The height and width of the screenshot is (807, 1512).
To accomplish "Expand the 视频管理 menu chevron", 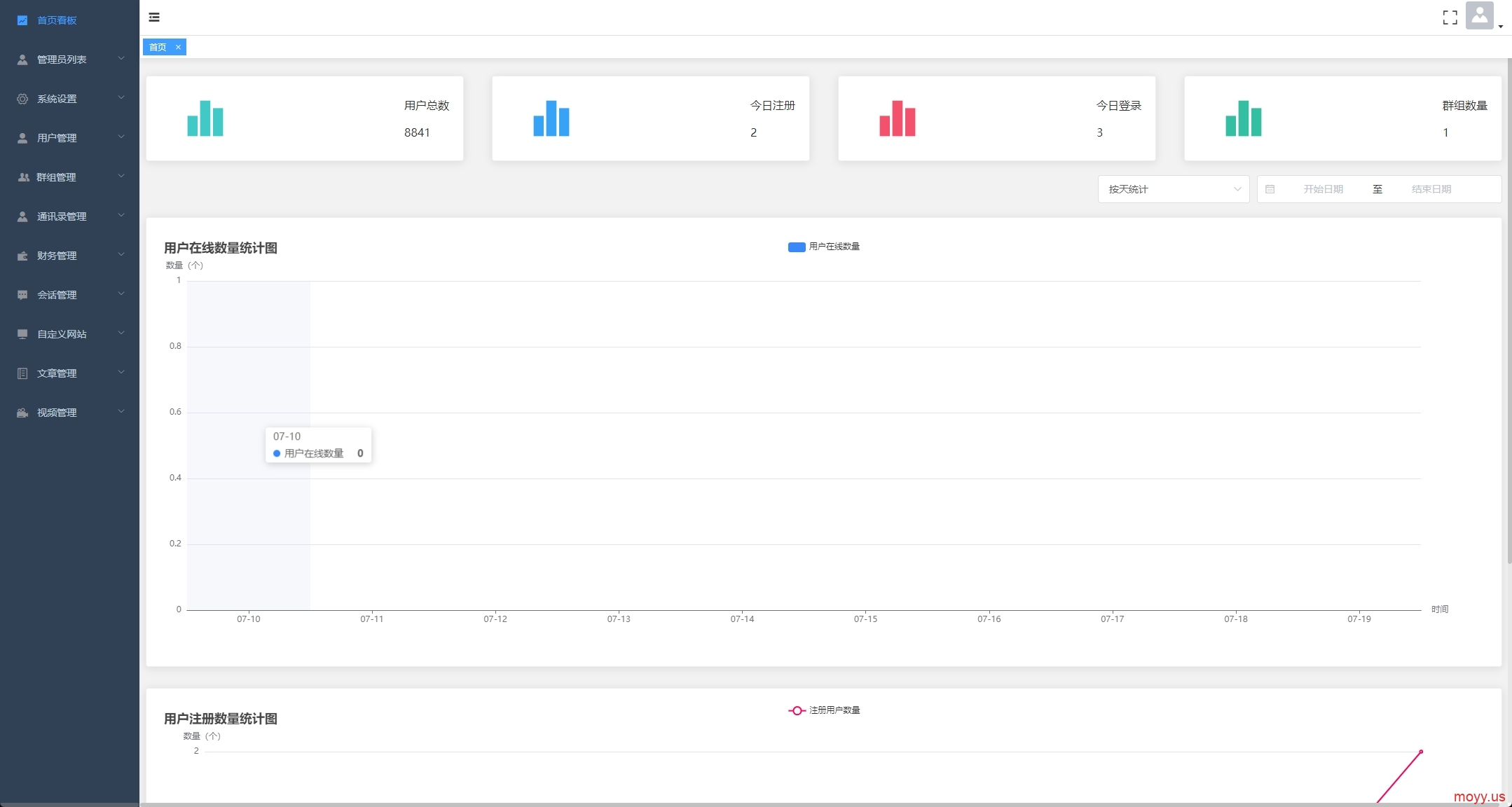I will point(121,411).
